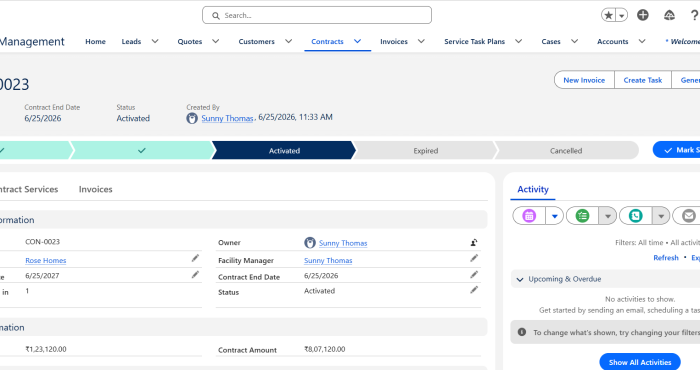Open the Customers navigation tab

(257, 42)
